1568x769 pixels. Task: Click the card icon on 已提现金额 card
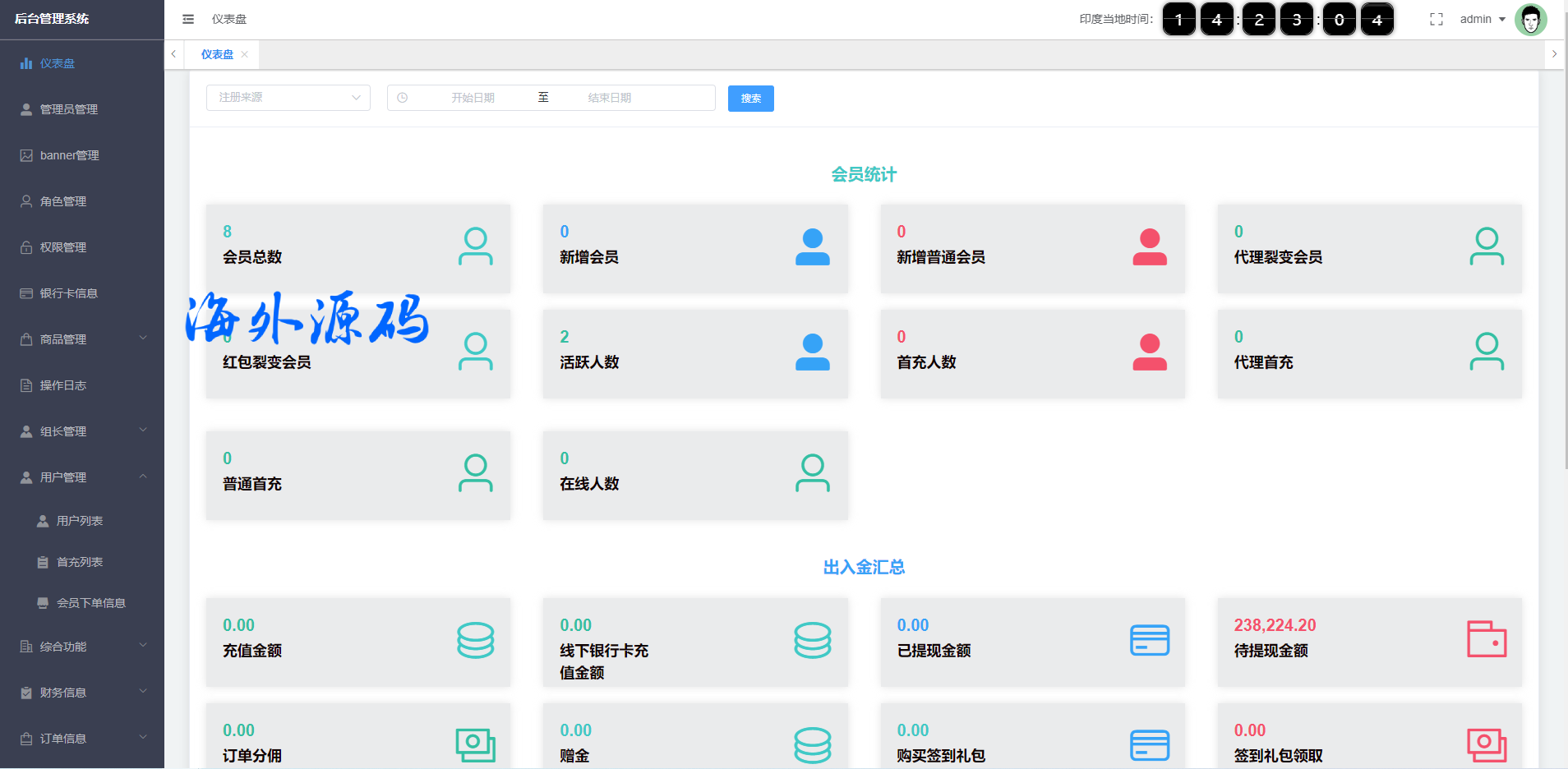(x=1149, y=640)
